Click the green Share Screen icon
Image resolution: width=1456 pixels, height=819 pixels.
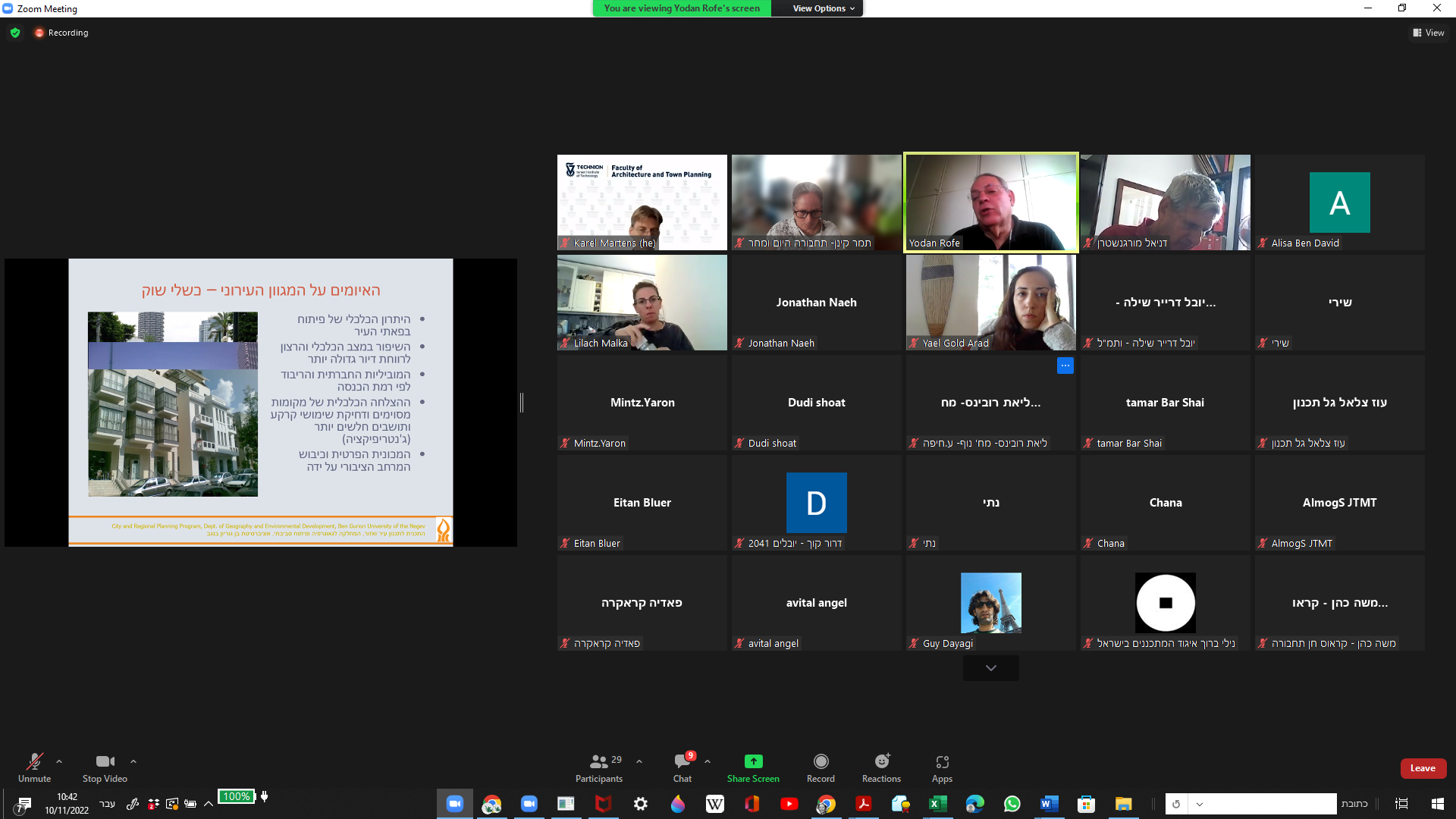click(753, 761)
